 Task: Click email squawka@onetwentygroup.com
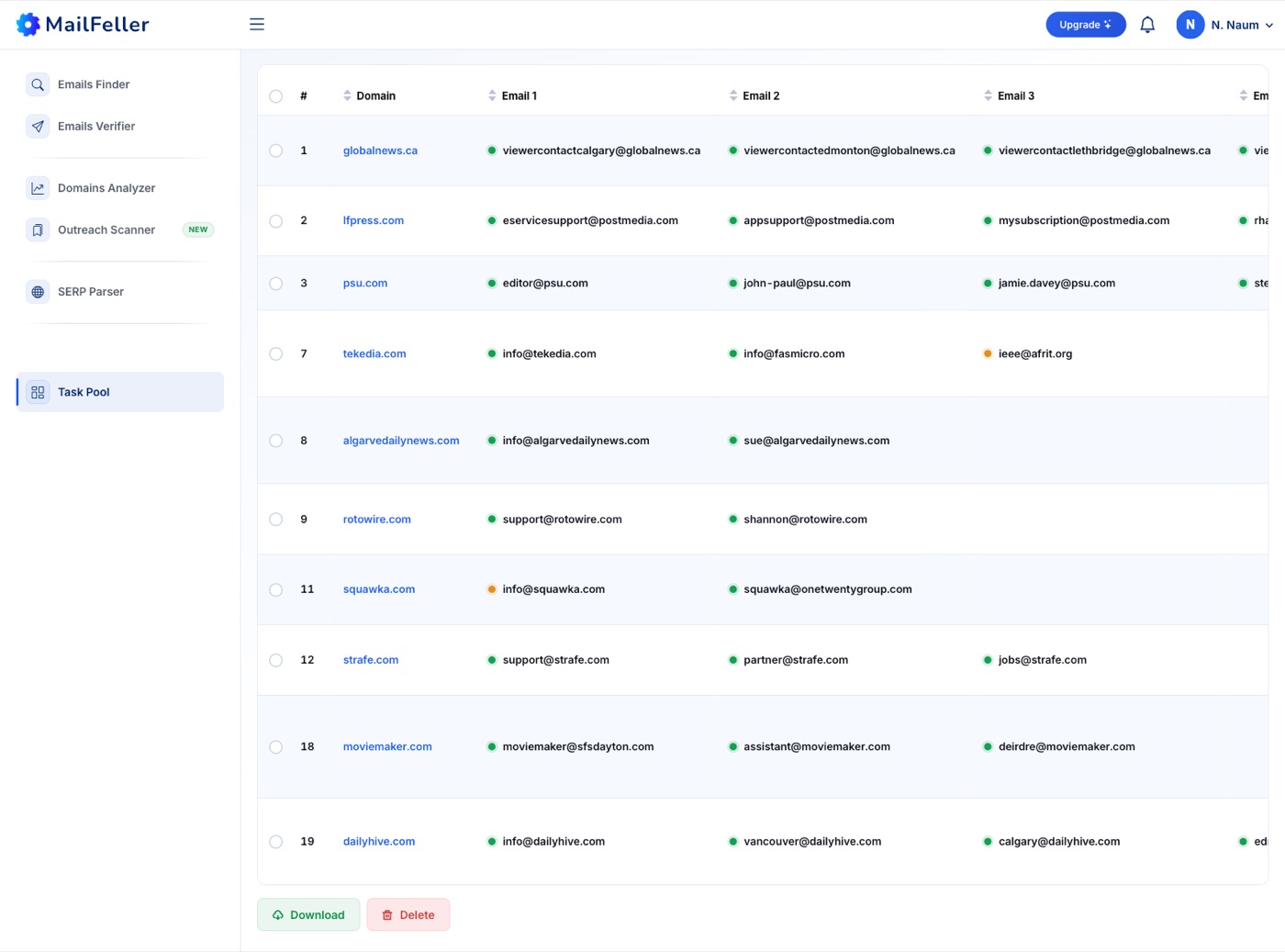[x=828, y=589]
